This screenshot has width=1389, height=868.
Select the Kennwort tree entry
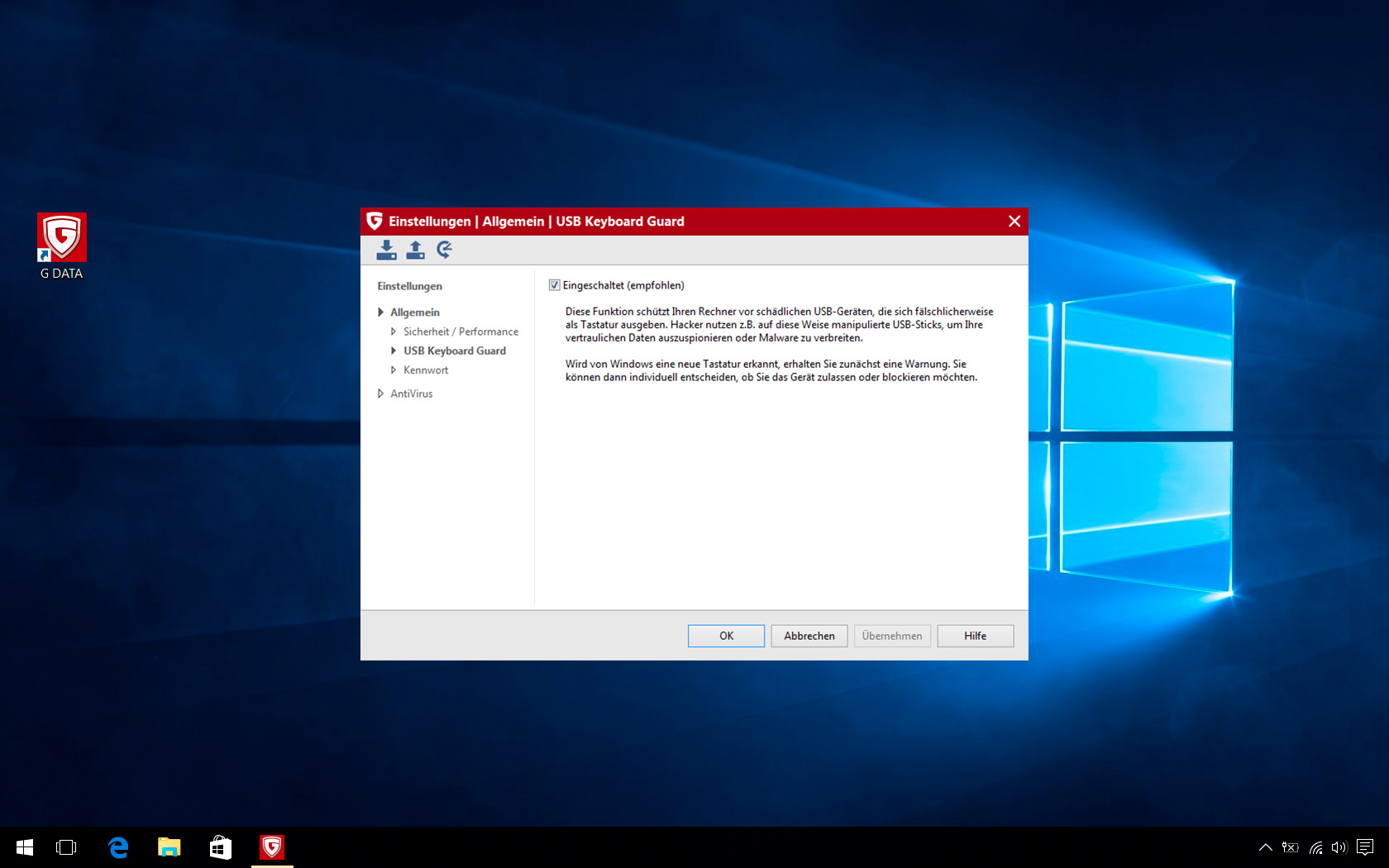point(426,370)
